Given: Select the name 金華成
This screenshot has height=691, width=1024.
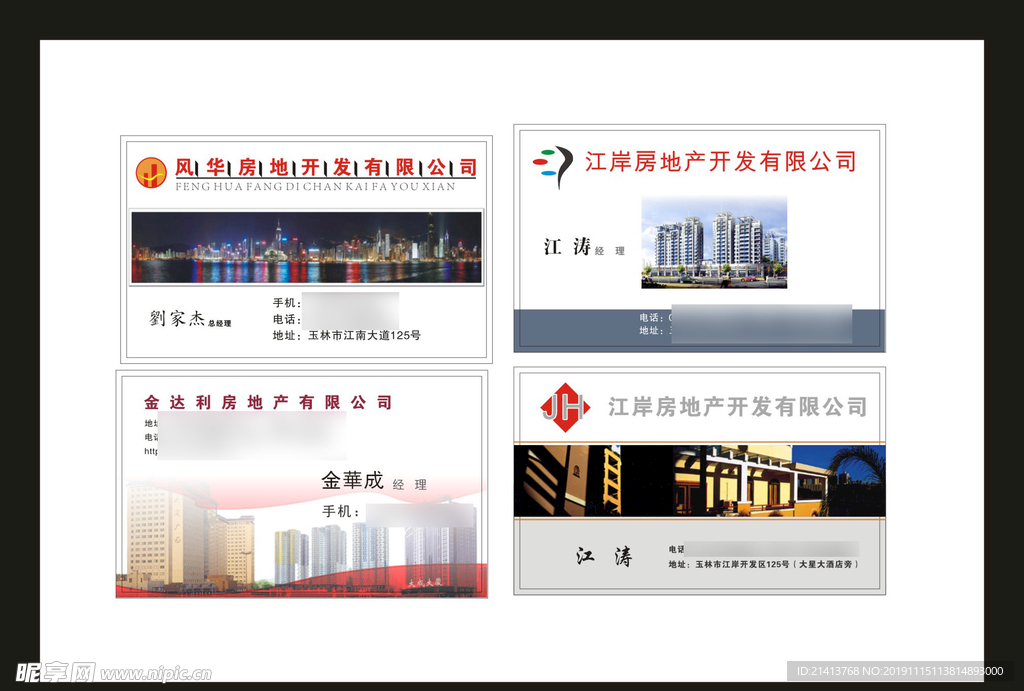Looking at the screenshot, I should tap(352, 480).
